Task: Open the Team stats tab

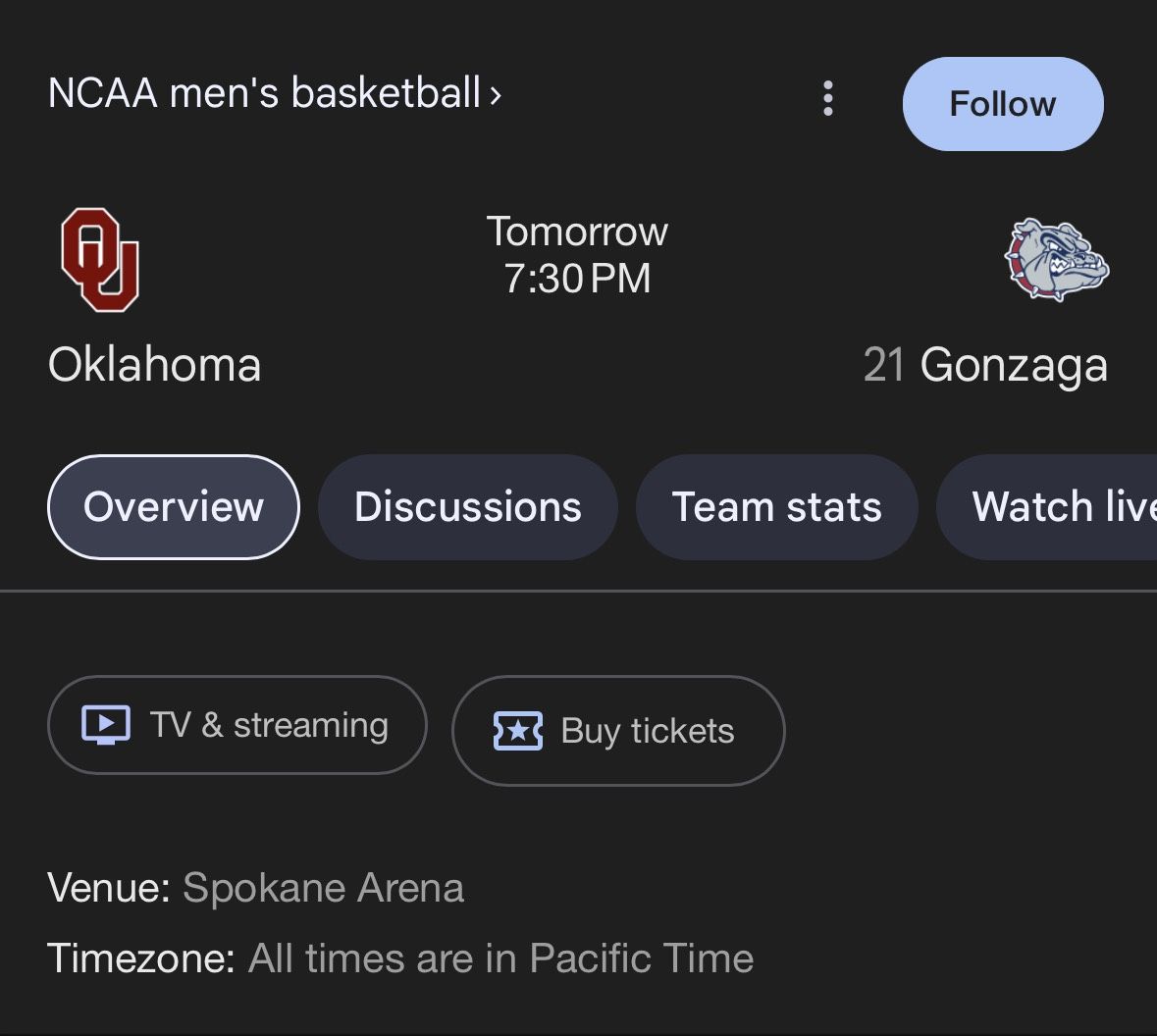Action: pyautogui.click(x=776, y=506)
